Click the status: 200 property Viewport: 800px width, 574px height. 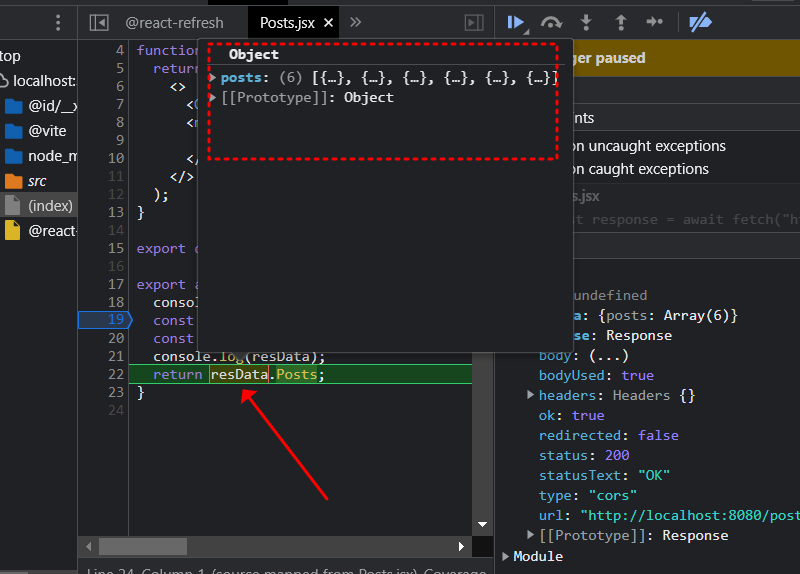[584, 455]
